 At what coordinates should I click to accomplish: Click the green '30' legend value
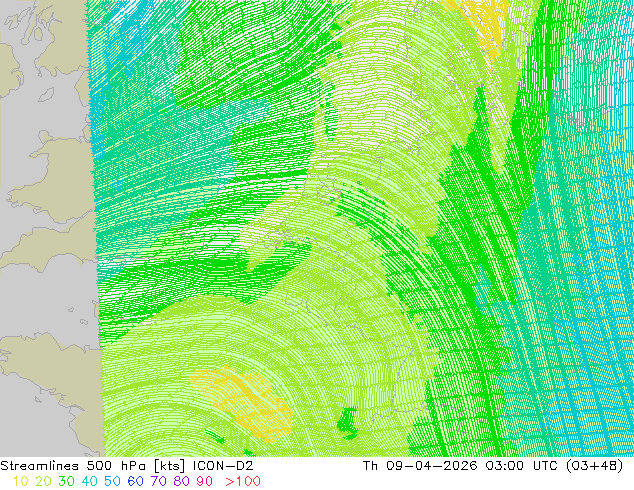[x=66, y=482]
